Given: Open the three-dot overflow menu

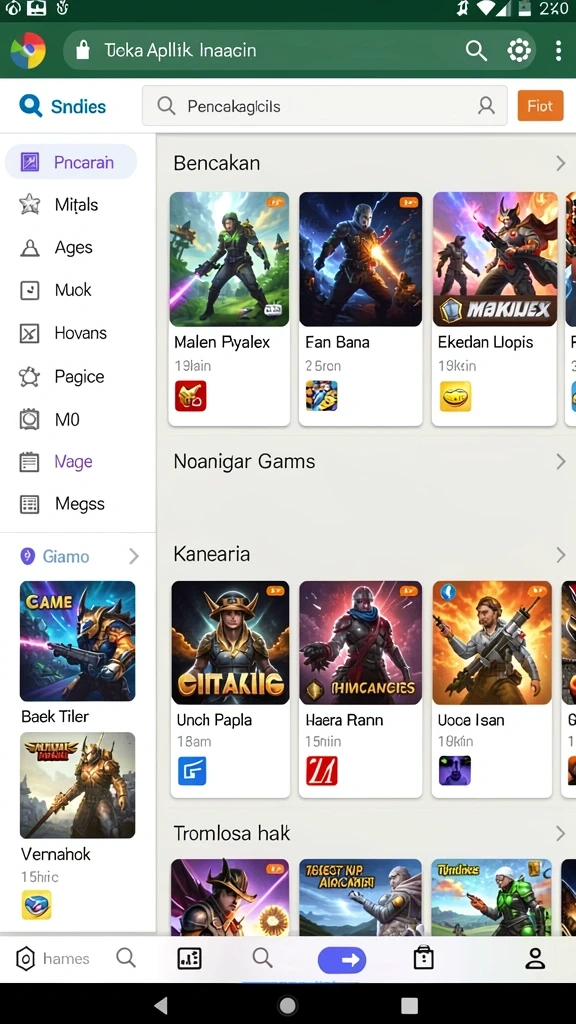Looking at the screenshot, I should pyautogui.click(x=558, y=50).
